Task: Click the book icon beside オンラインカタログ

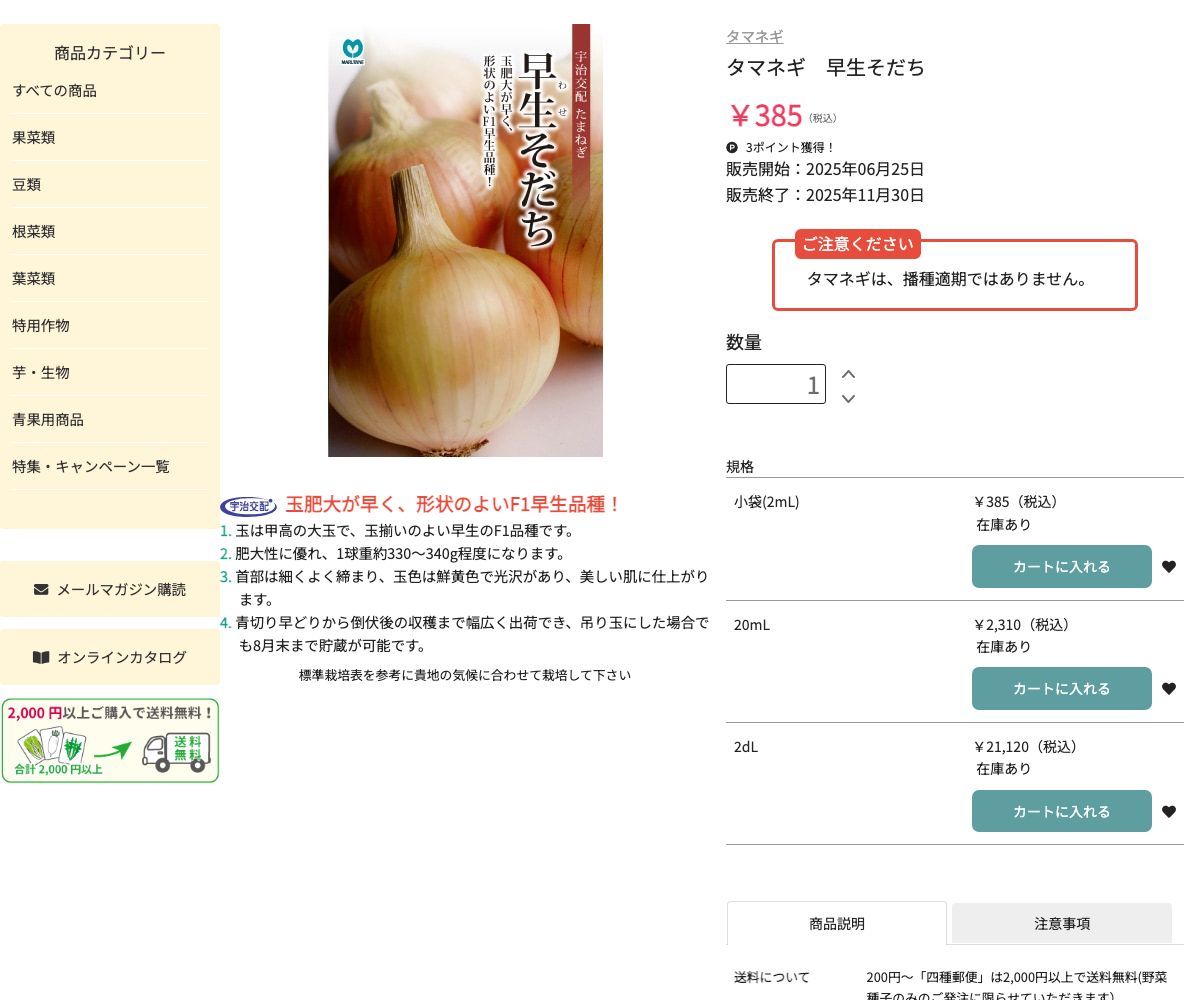Action: [41, 657]
